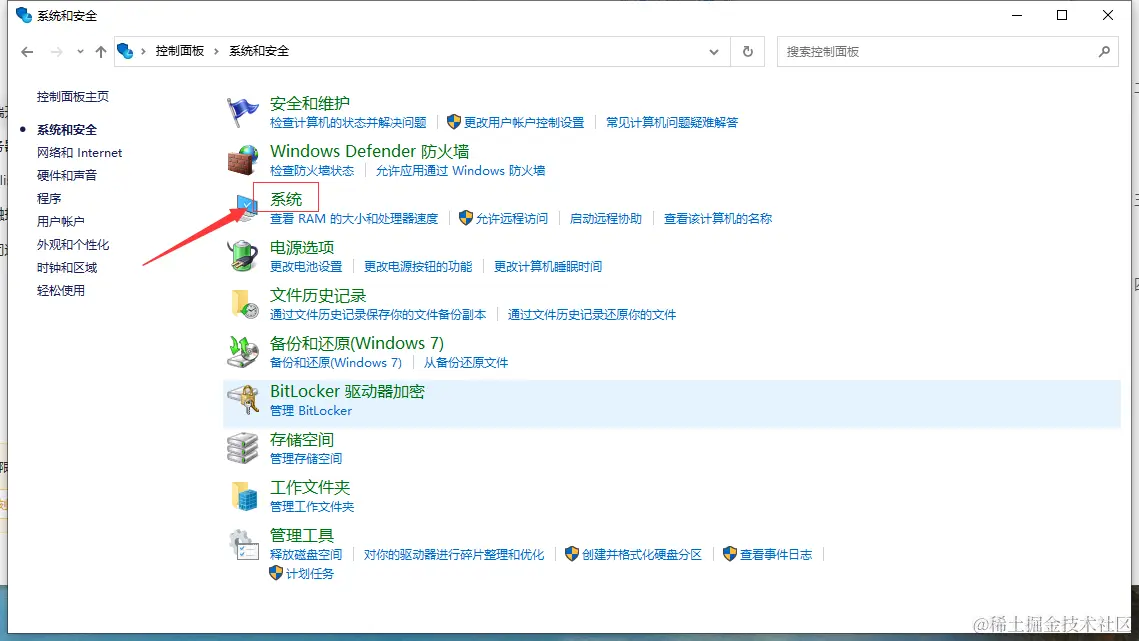Click 检查计算机的状态并解决问题 link
This screenshot has width=1139, height=641.
click(348, 123)
